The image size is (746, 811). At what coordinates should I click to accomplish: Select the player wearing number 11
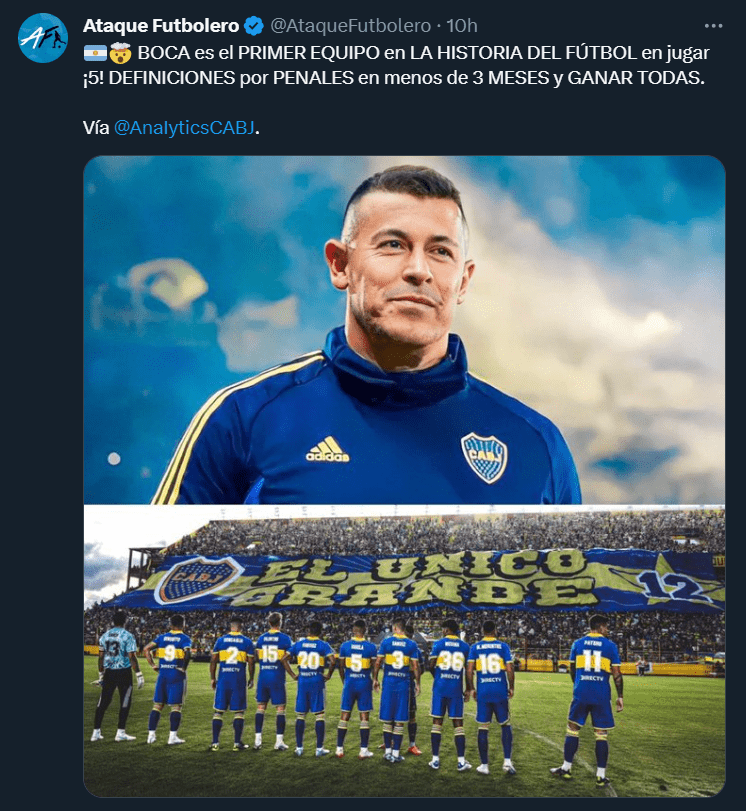click(x=592, y=695)
